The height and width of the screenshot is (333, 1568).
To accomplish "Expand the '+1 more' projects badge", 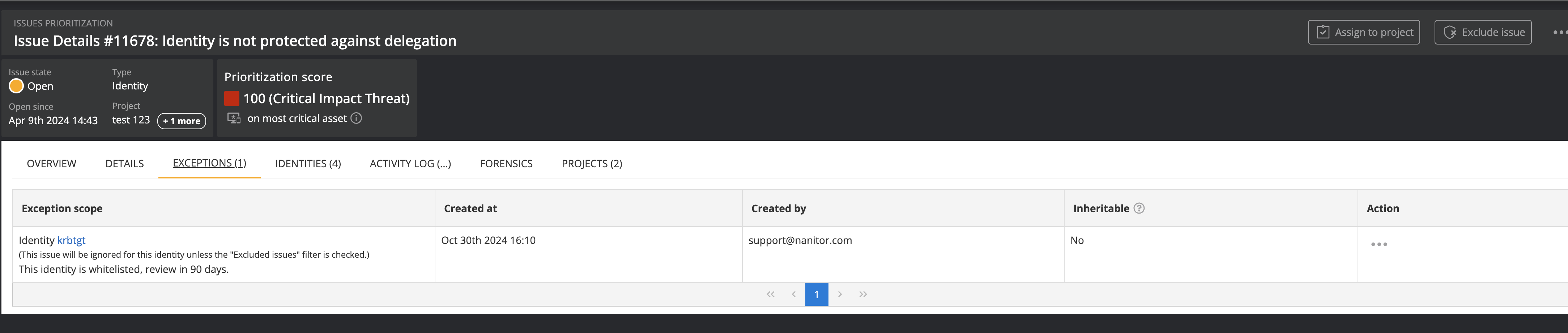I will point(182,121).
